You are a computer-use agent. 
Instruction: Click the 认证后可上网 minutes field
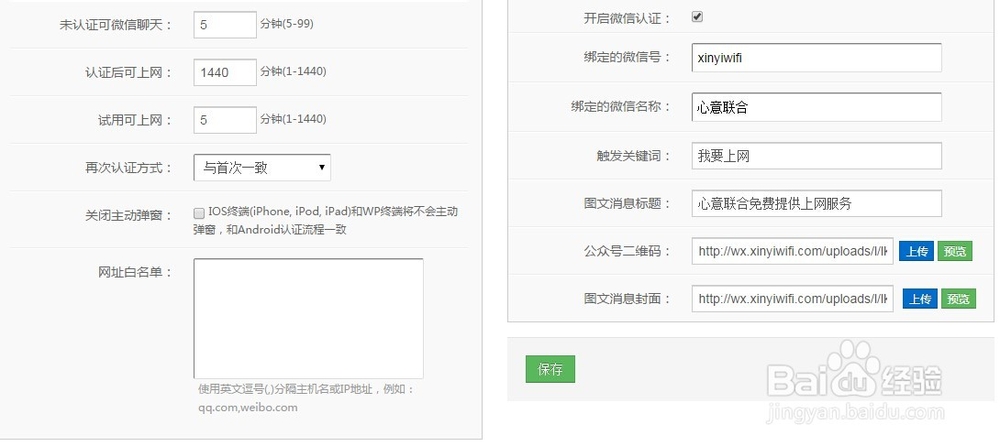pyautogui.click(x=225, y=72)
